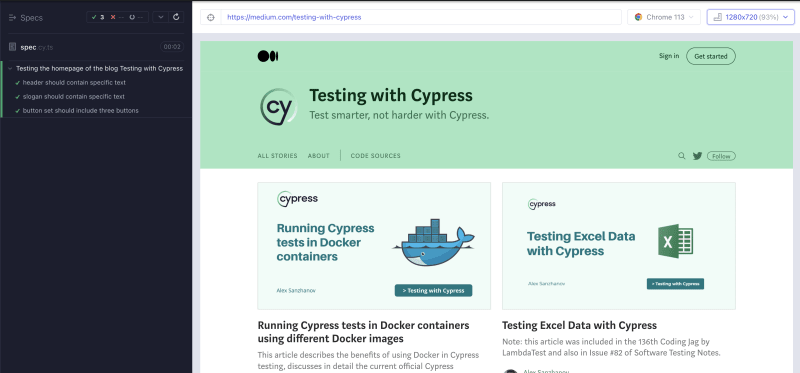800x373 pixels.
Task: Select test header should contain specific text
Action: point(74,83)
